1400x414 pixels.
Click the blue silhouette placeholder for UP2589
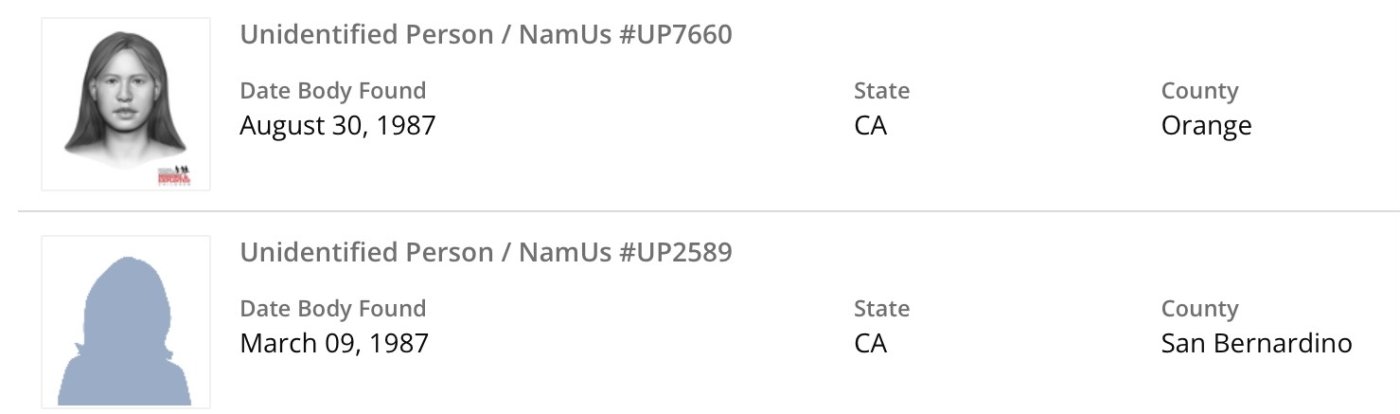[x=126, y=324]
